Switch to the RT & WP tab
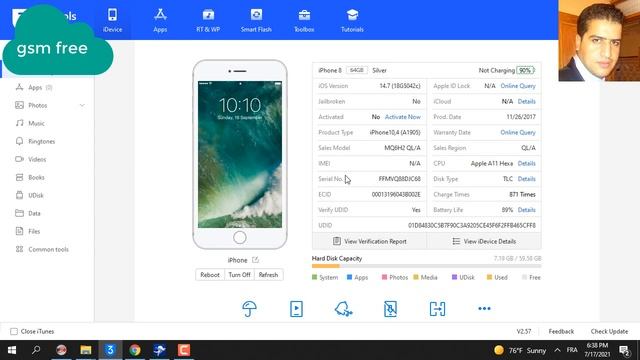This screenshot has height=360, width=640. tap(208, 20)
